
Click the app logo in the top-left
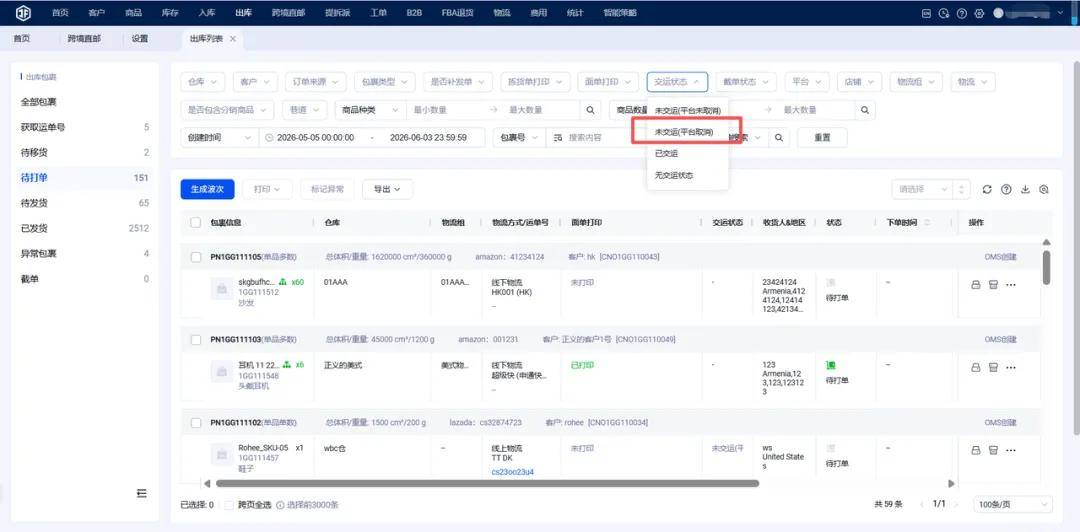tap(23, 12)
